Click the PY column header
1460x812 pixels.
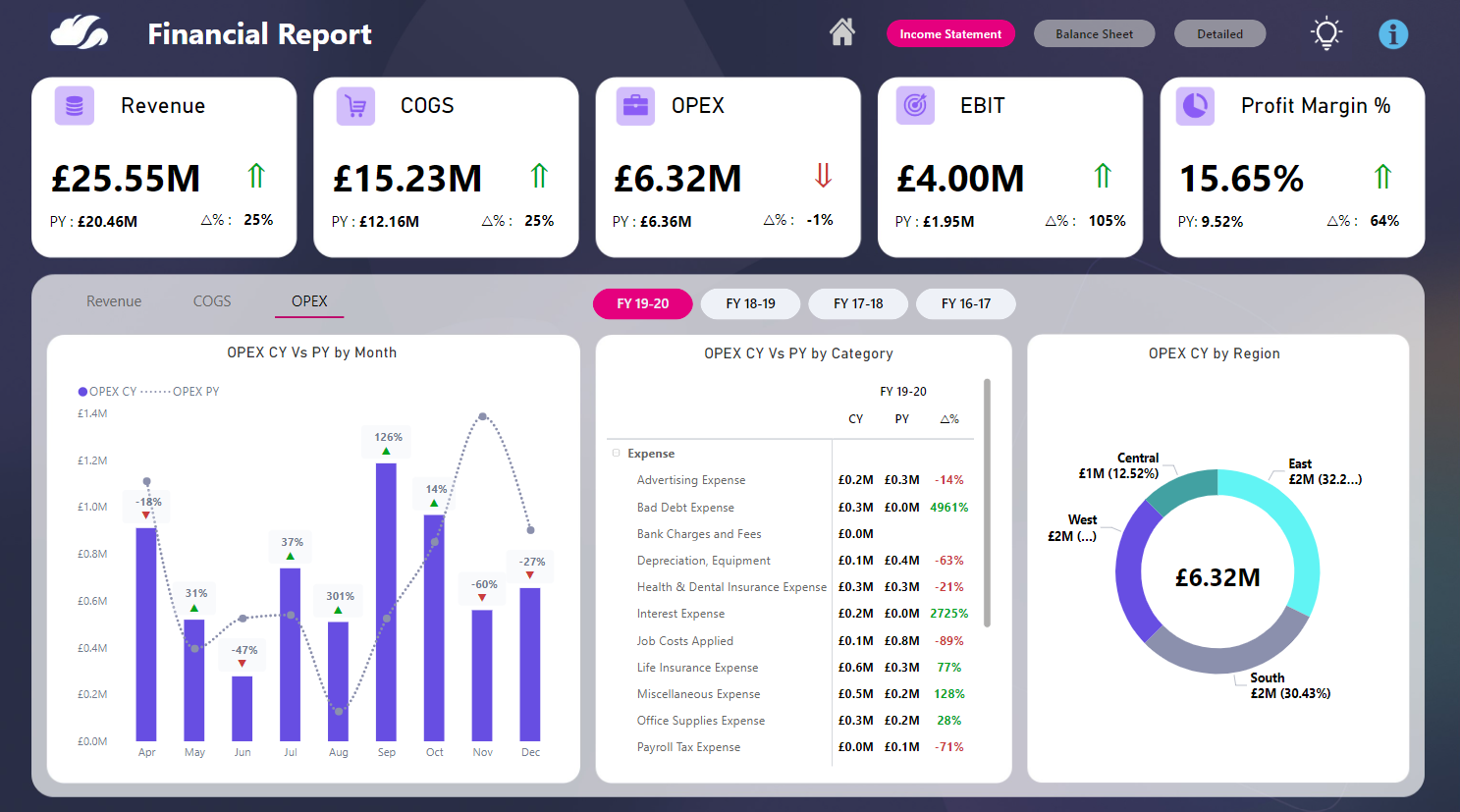coord(902,419)
